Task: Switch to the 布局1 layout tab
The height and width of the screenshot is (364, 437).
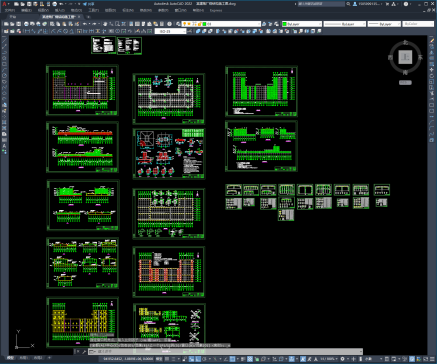Action: (23, 358)
